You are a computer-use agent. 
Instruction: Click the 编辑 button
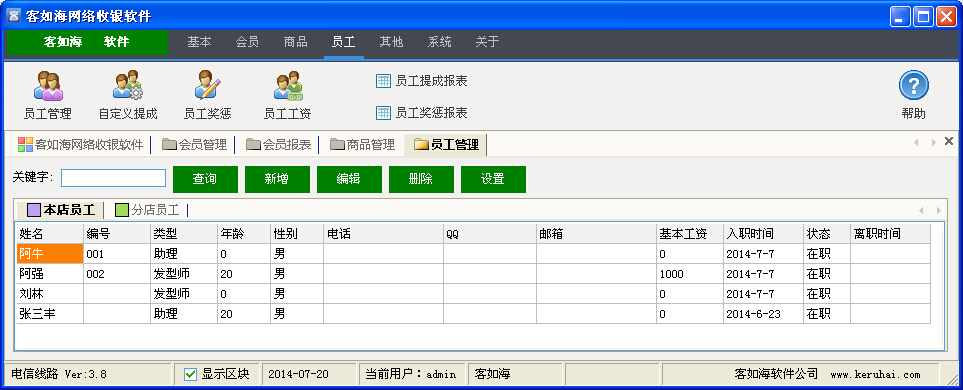(x=349, y=179)
